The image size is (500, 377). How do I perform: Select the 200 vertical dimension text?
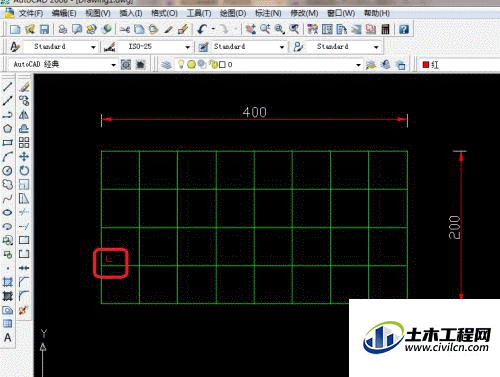click(x=454, y=227)
